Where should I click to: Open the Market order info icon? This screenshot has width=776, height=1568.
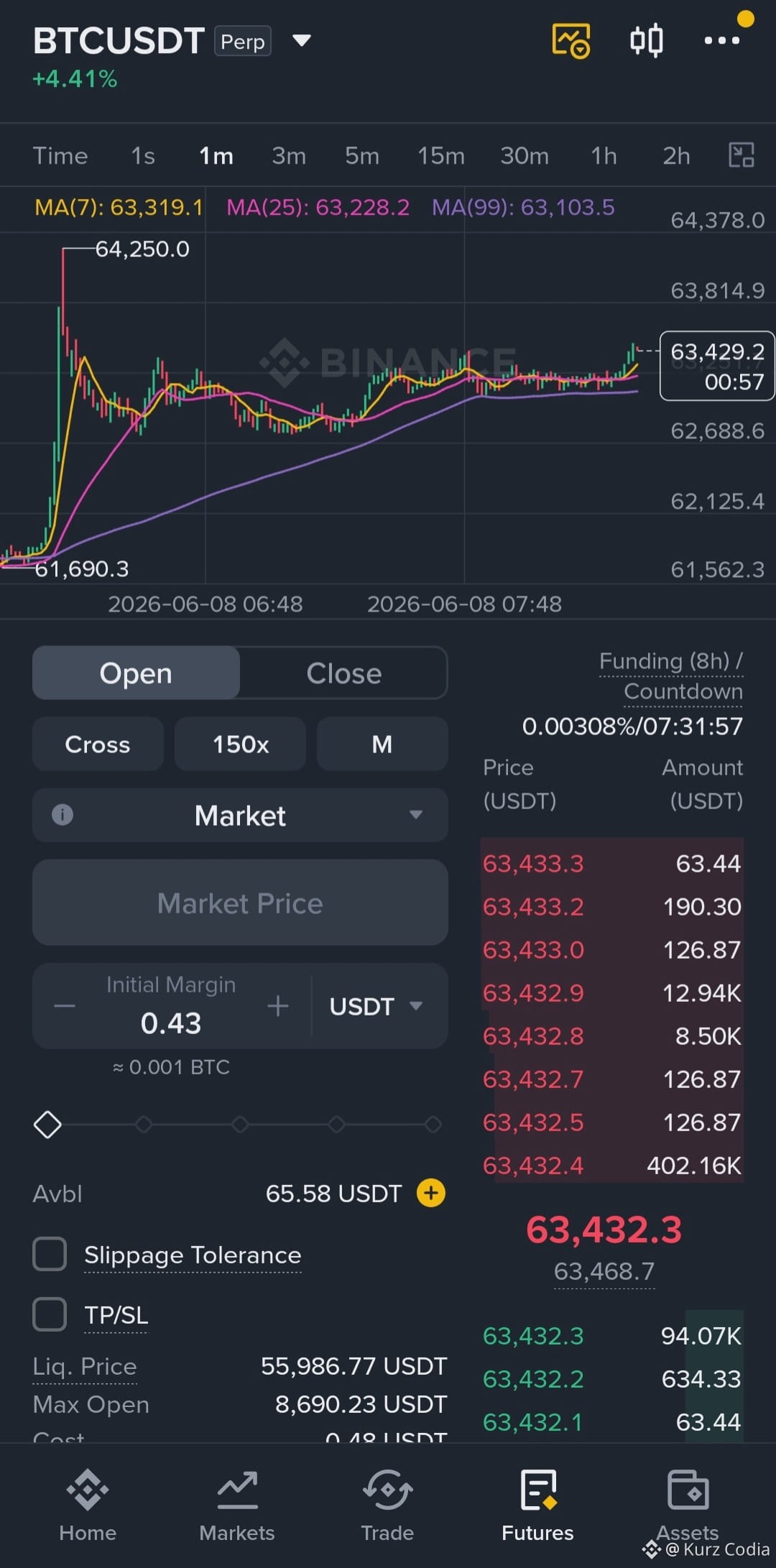(x=63, y=815)
